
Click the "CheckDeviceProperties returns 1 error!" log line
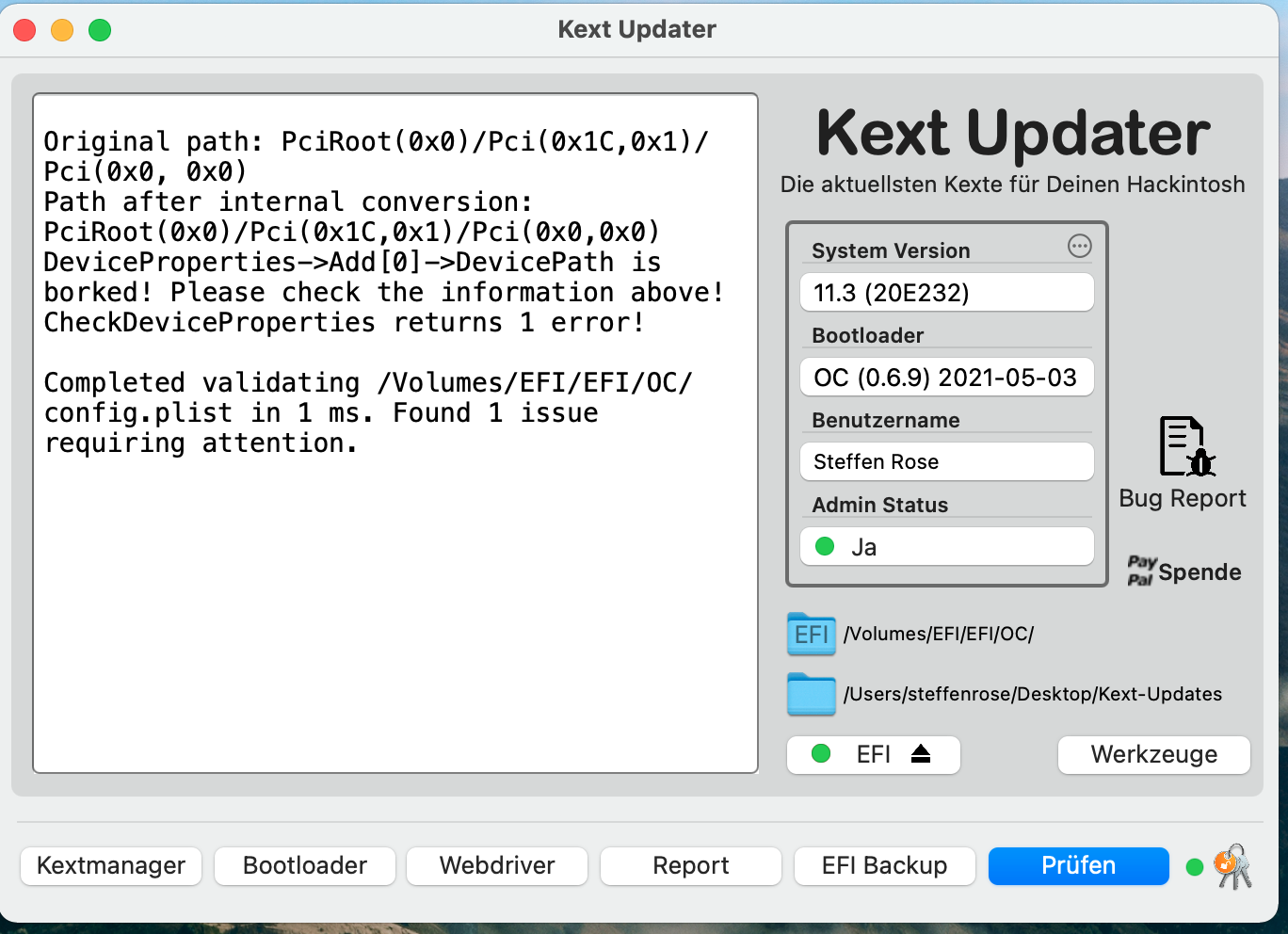(345, 322)
